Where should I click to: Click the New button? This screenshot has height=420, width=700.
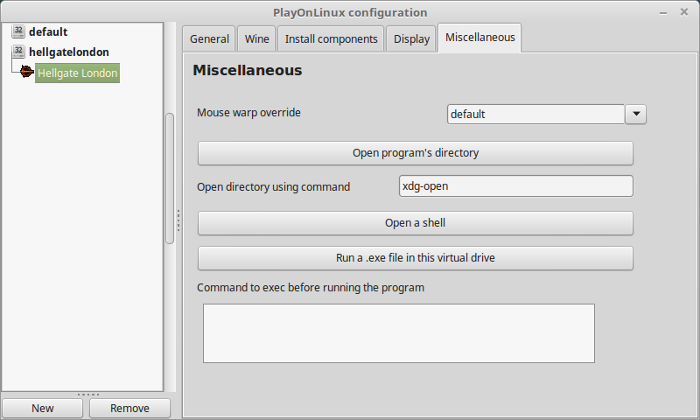click(42, 408)
